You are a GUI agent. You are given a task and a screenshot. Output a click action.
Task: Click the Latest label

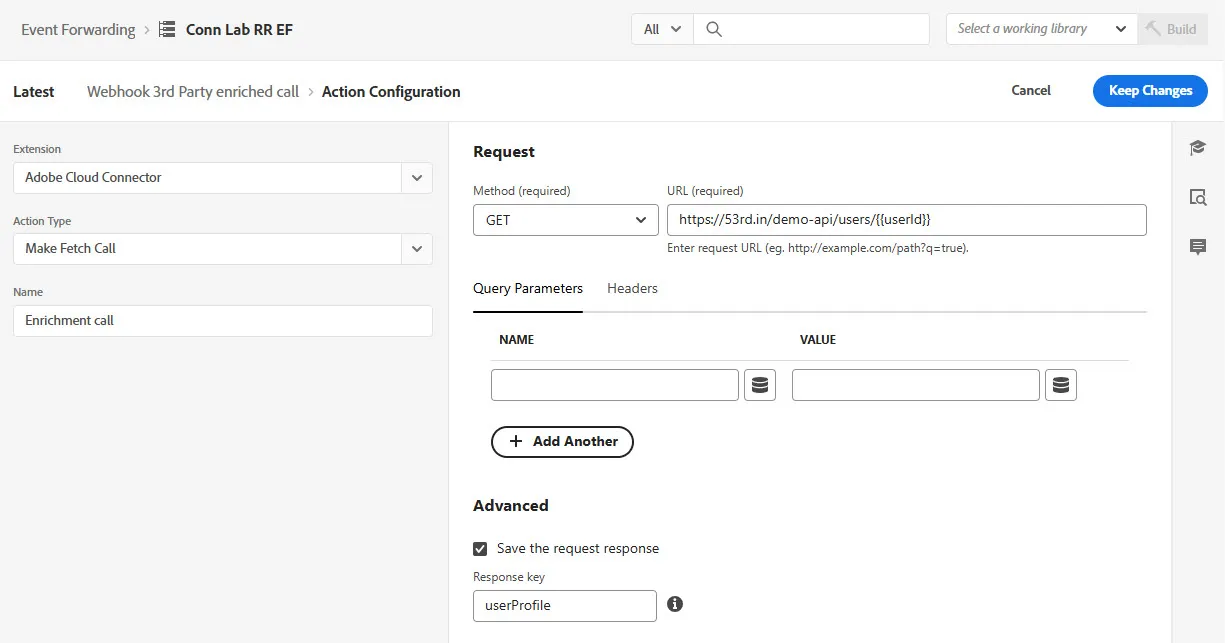click(34, 91)
